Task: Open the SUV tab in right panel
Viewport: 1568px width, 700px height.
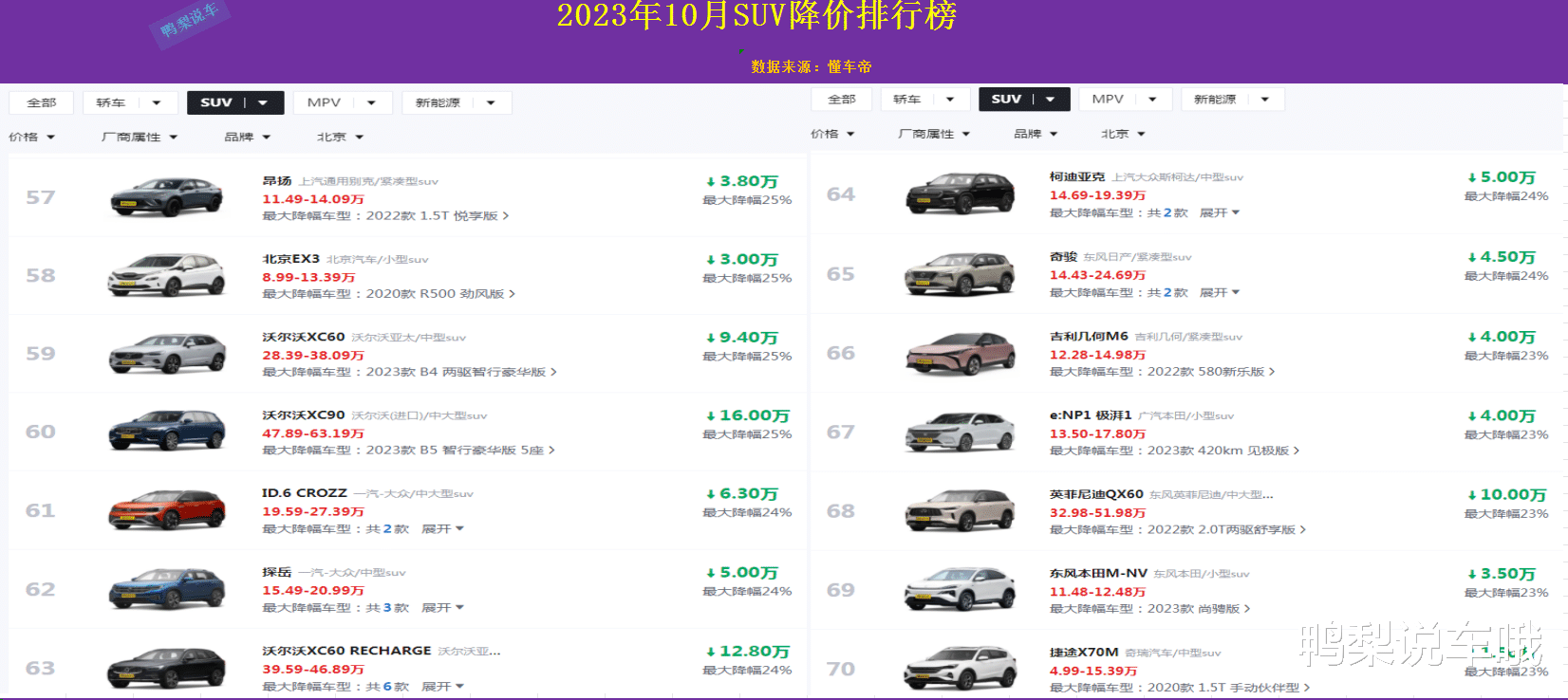Action: 1024,100
